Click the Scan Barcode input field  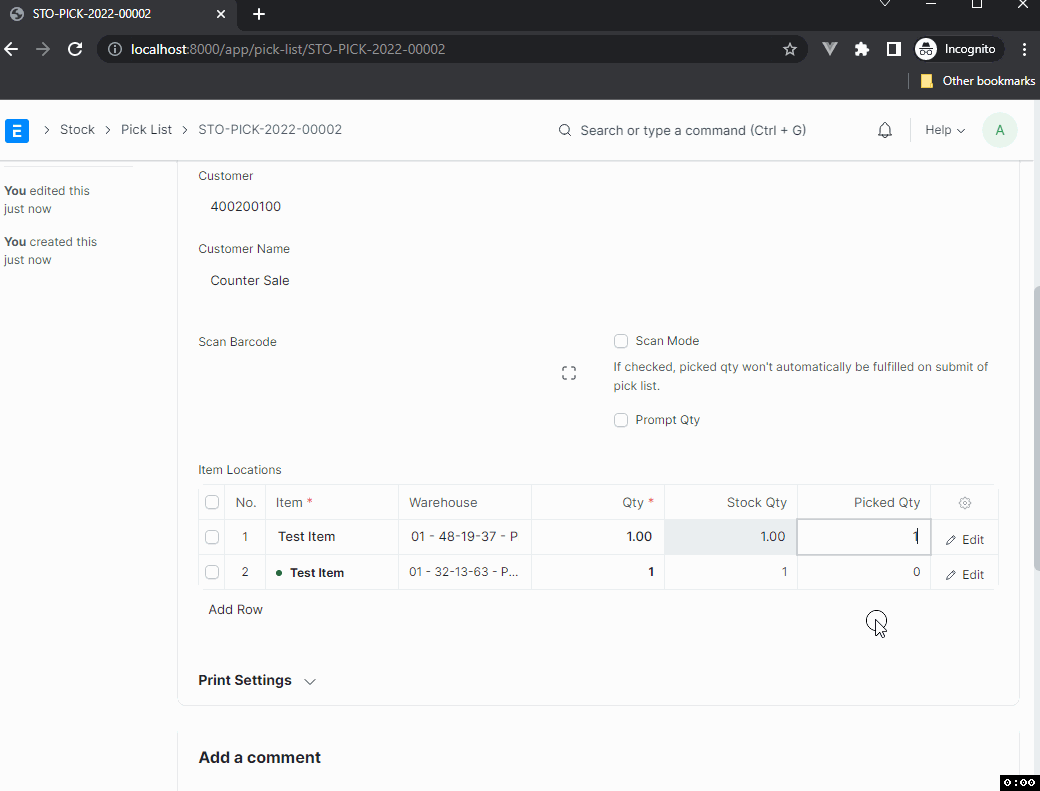point(388,373)
